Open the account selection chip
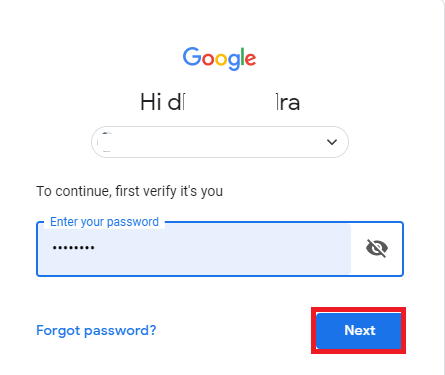 coord(220,142)
